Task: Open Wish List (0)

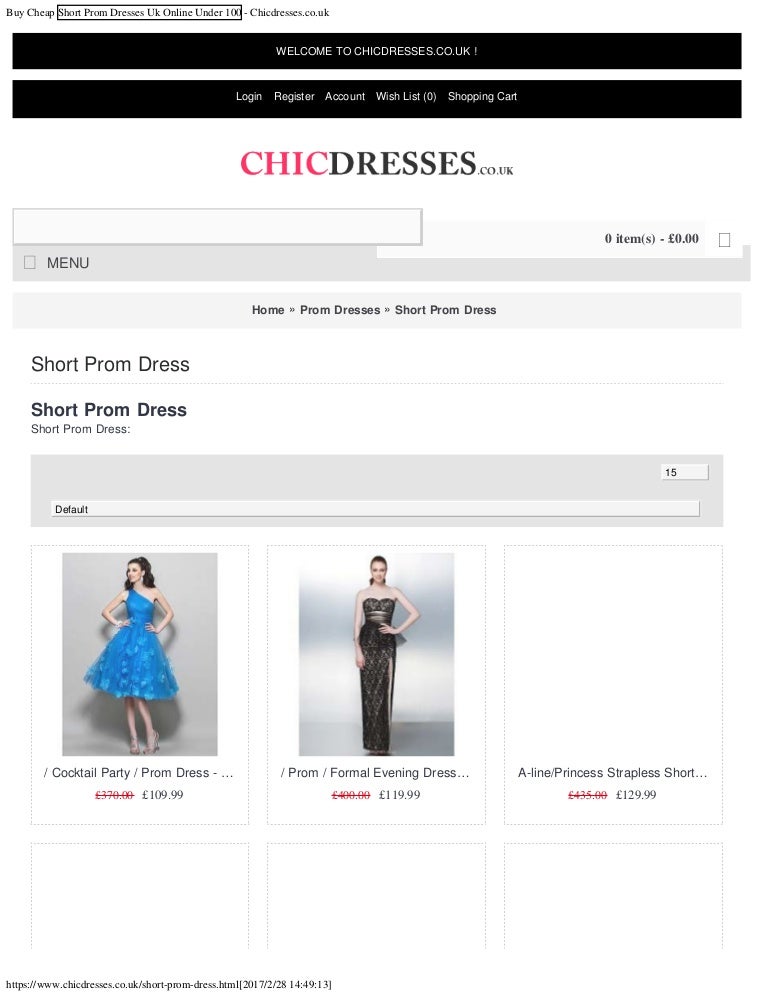Action: click(406, 96)
